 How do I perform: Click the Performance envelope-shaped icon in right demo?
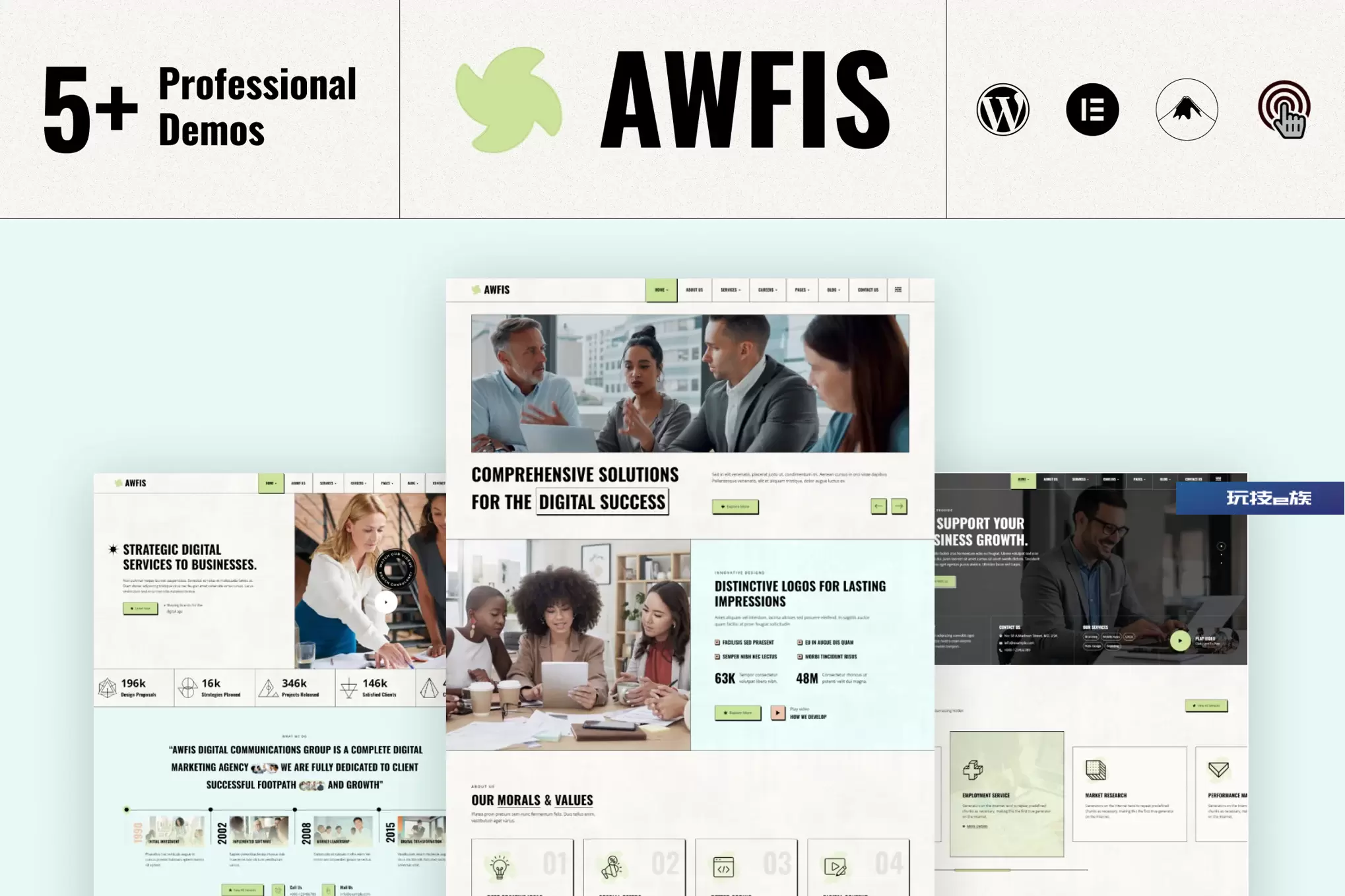click(1218, 769)
